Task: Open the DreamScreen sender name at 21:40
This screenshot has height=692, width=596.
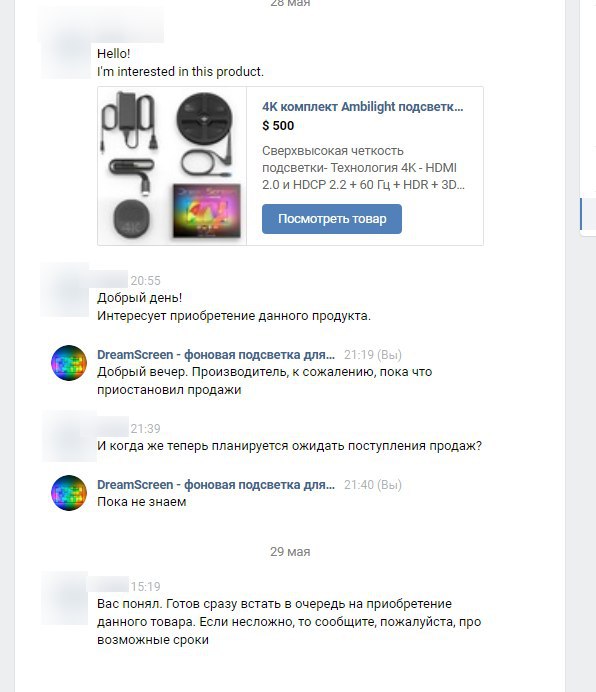Action: [216, 485]
